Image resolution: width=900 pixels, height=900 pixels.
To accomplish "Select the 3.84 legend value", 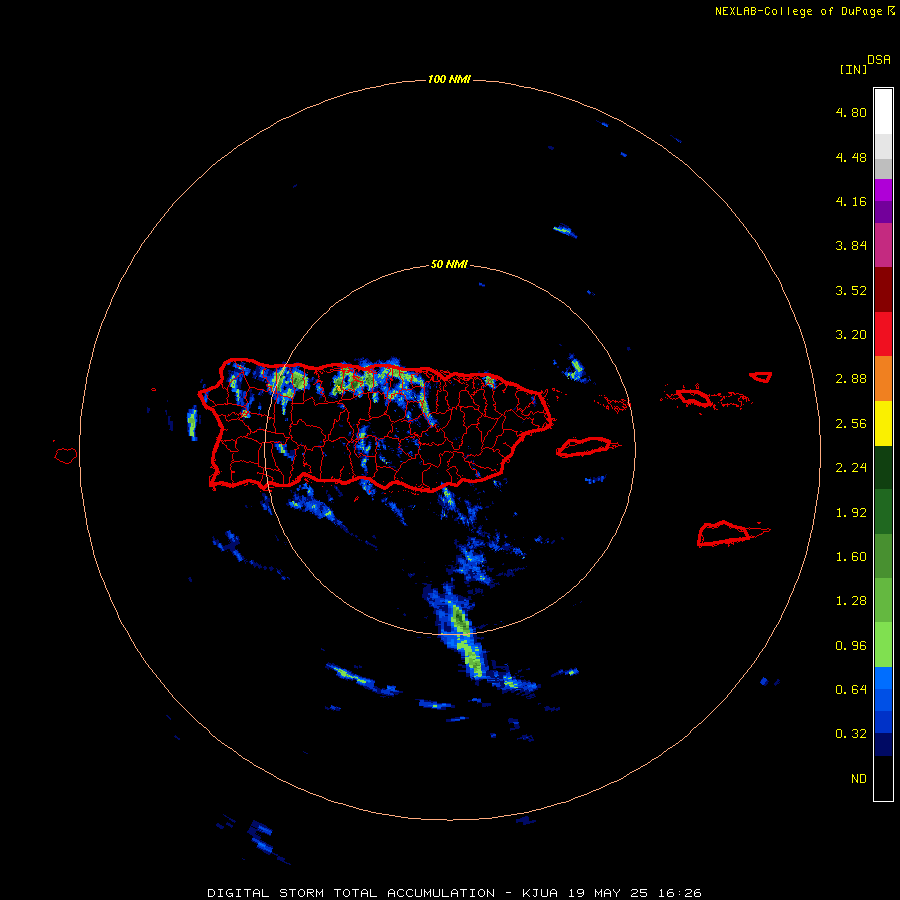I will point(851,246).
